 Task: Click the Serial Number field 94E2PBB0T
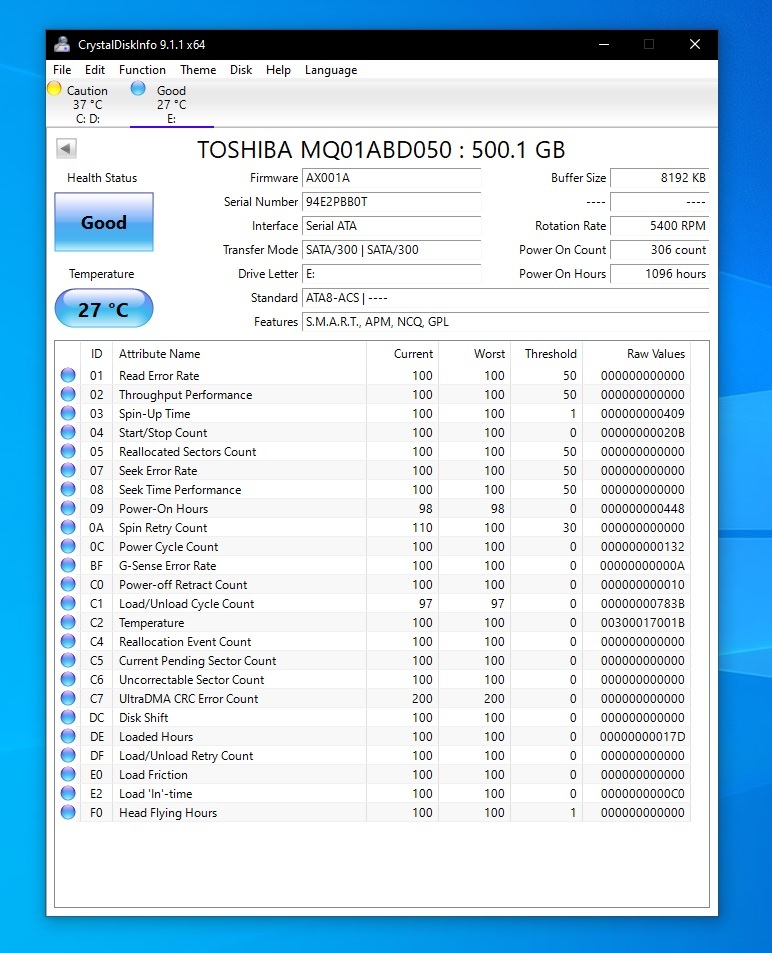(391, 202)
